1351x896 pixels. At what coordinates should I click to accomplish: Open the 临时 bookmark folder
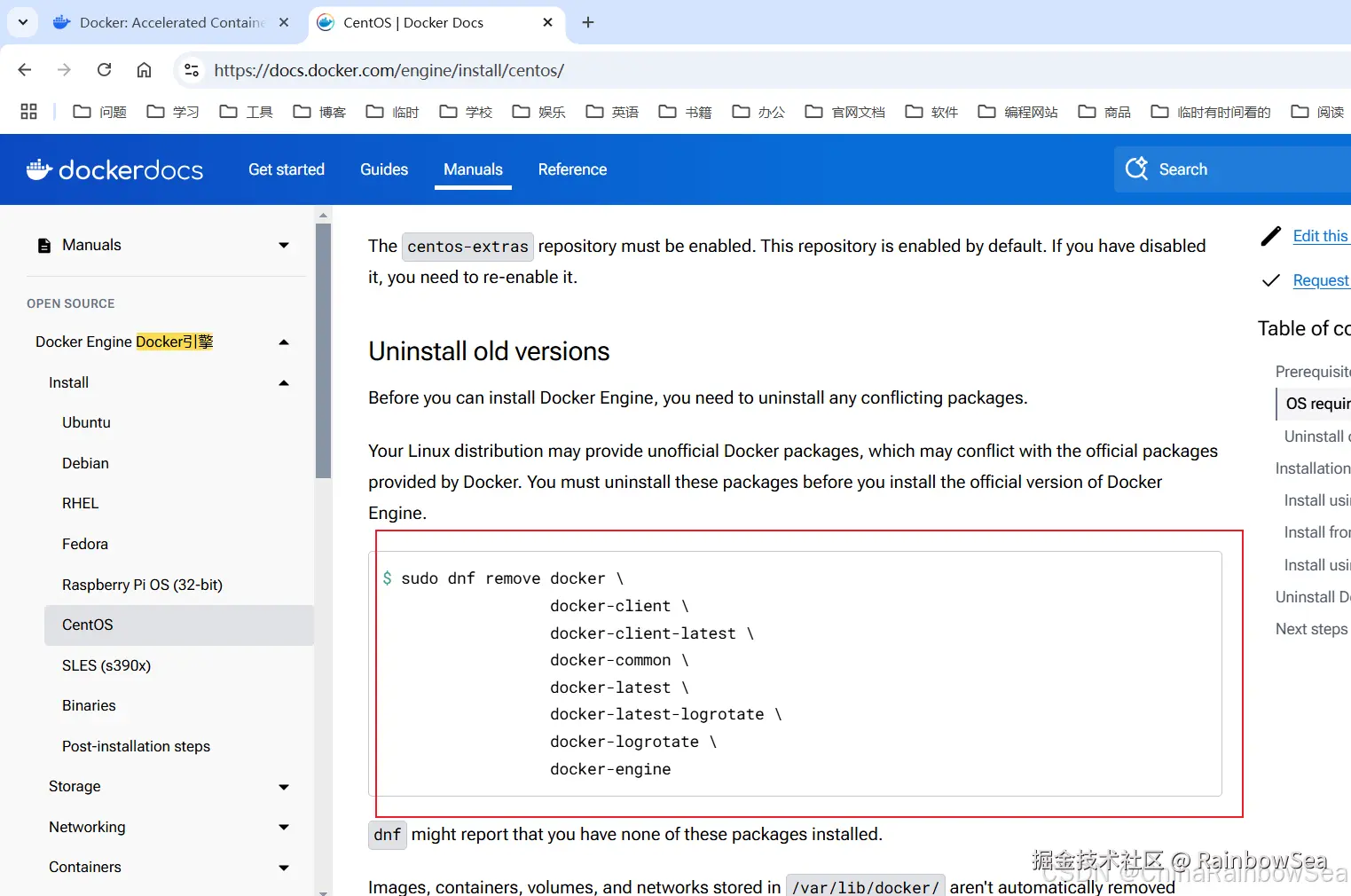(393, 112)
